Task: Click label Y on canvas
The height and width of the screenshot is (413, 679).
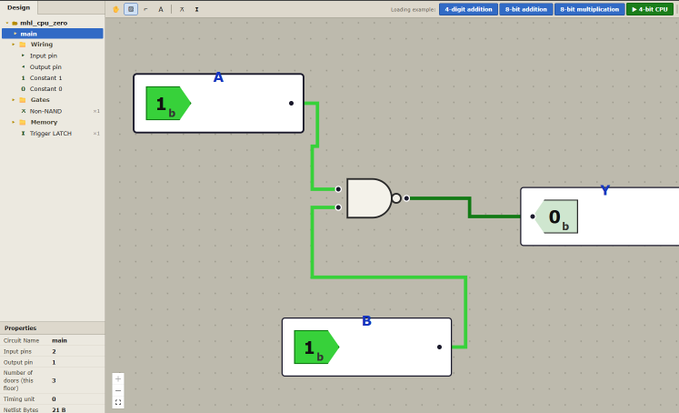Action: [605, 190]
